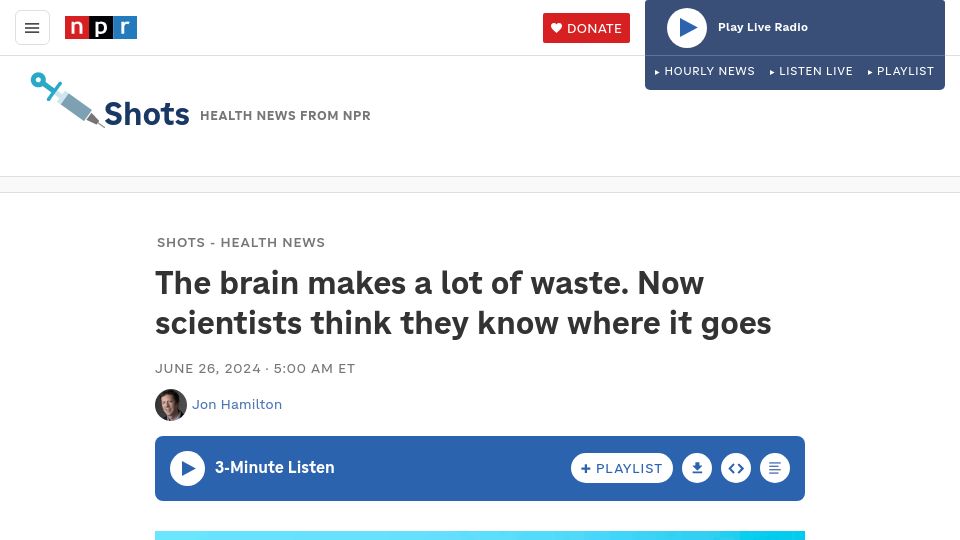960x540 pixels.
Task: Download the audio story
Action: [697, 468]
